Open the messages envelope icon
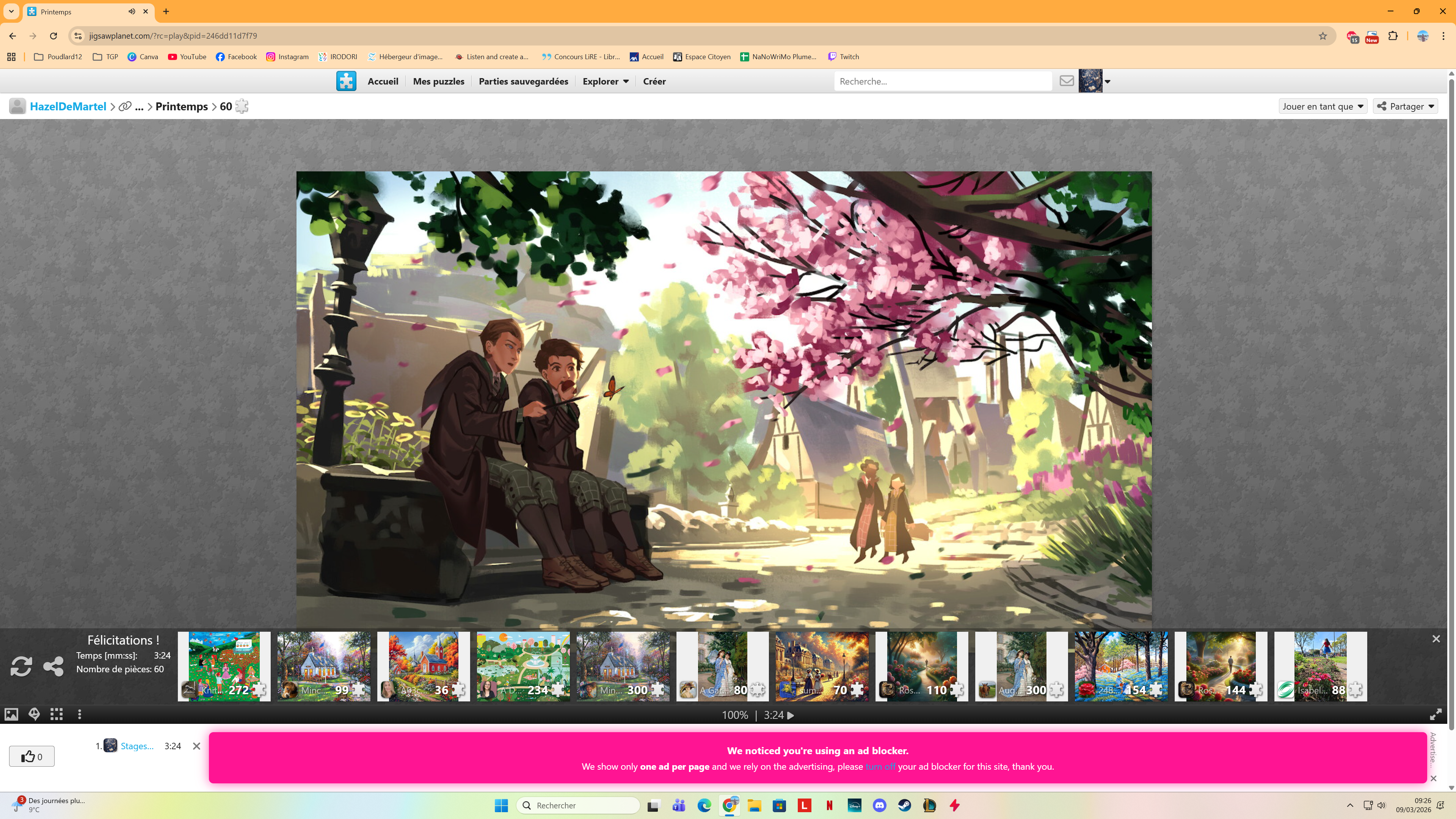This screenshot has width=1456, height=819. (x=1066, y=81)
